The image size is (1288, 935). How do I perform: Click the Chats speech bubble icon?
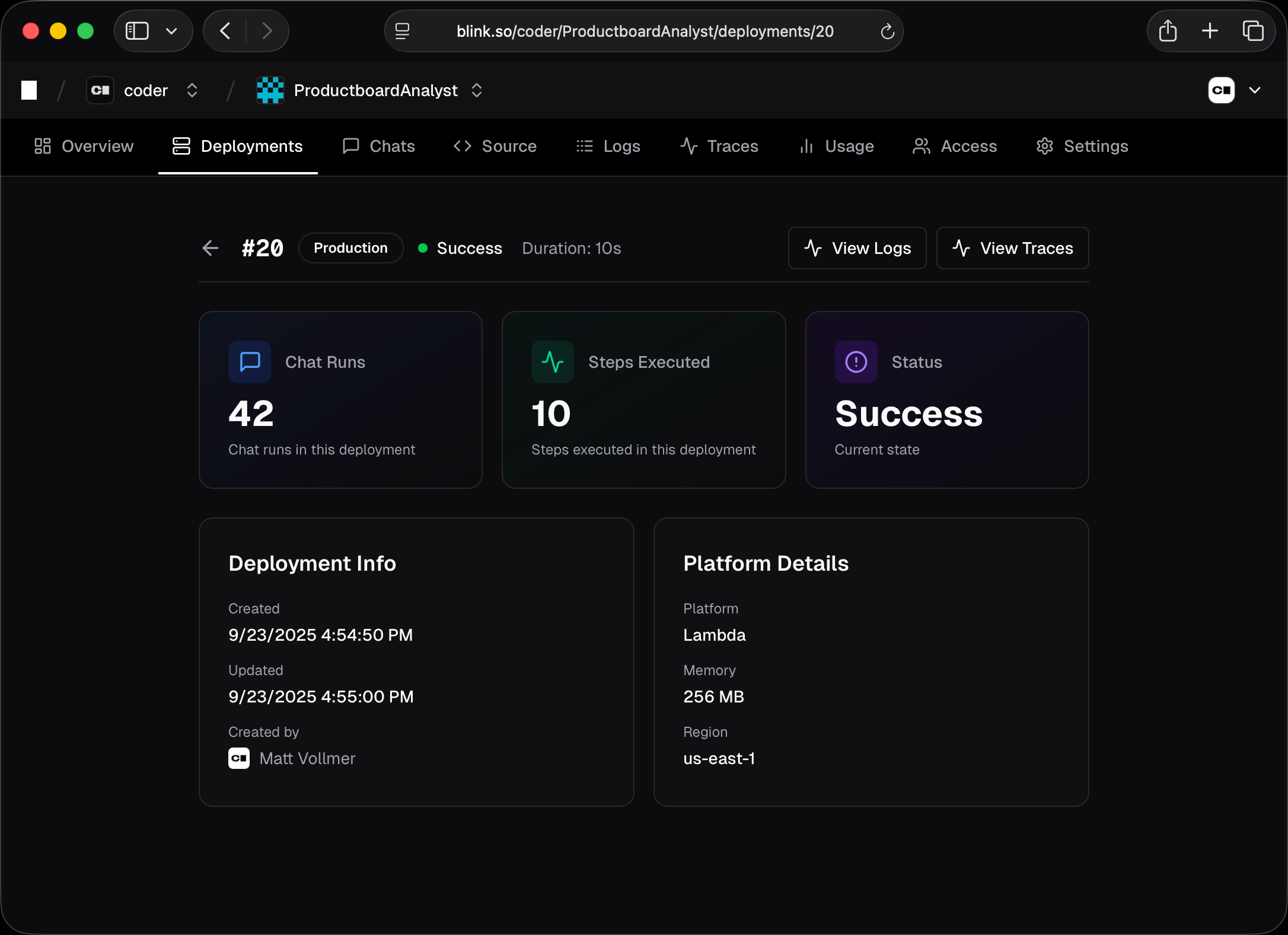click(351, 146)
